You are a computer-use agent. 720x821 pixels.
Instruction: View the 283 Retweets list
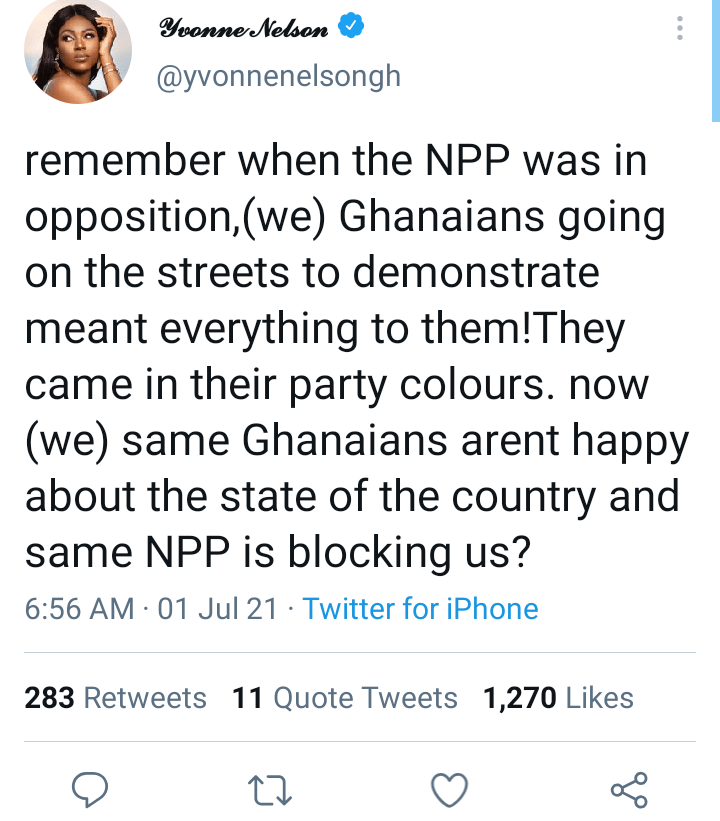click(116, 698)
